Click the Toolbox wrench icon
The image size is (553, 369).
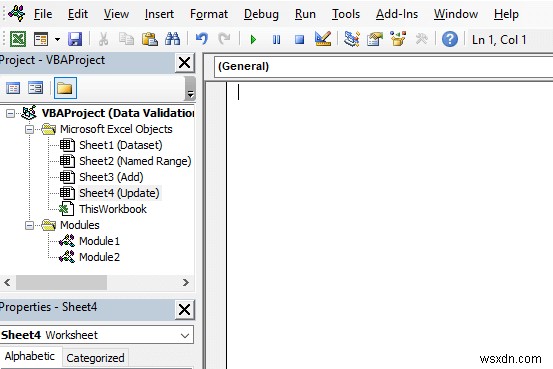click(x=421, y=39)
